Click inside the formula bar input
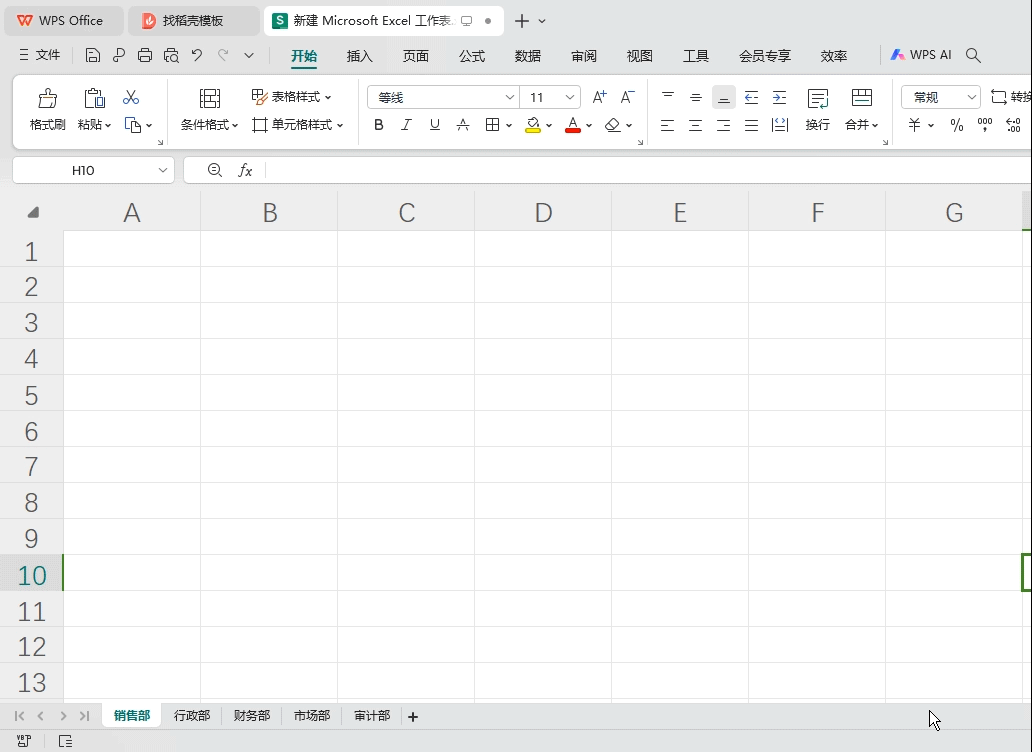The height and width of the screenshot is (752, 1032). click(648, 170)
